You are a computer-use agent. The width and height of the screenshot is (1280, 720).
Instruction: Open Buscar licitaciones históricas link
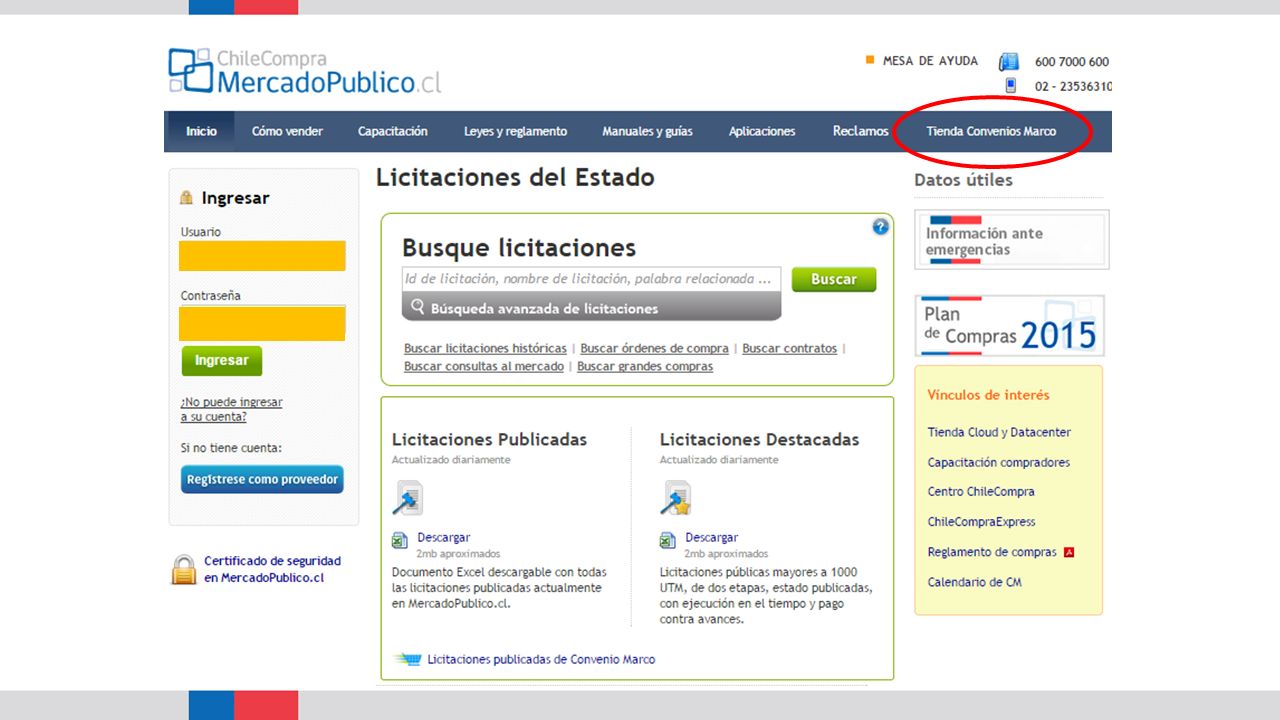point(485,348)
